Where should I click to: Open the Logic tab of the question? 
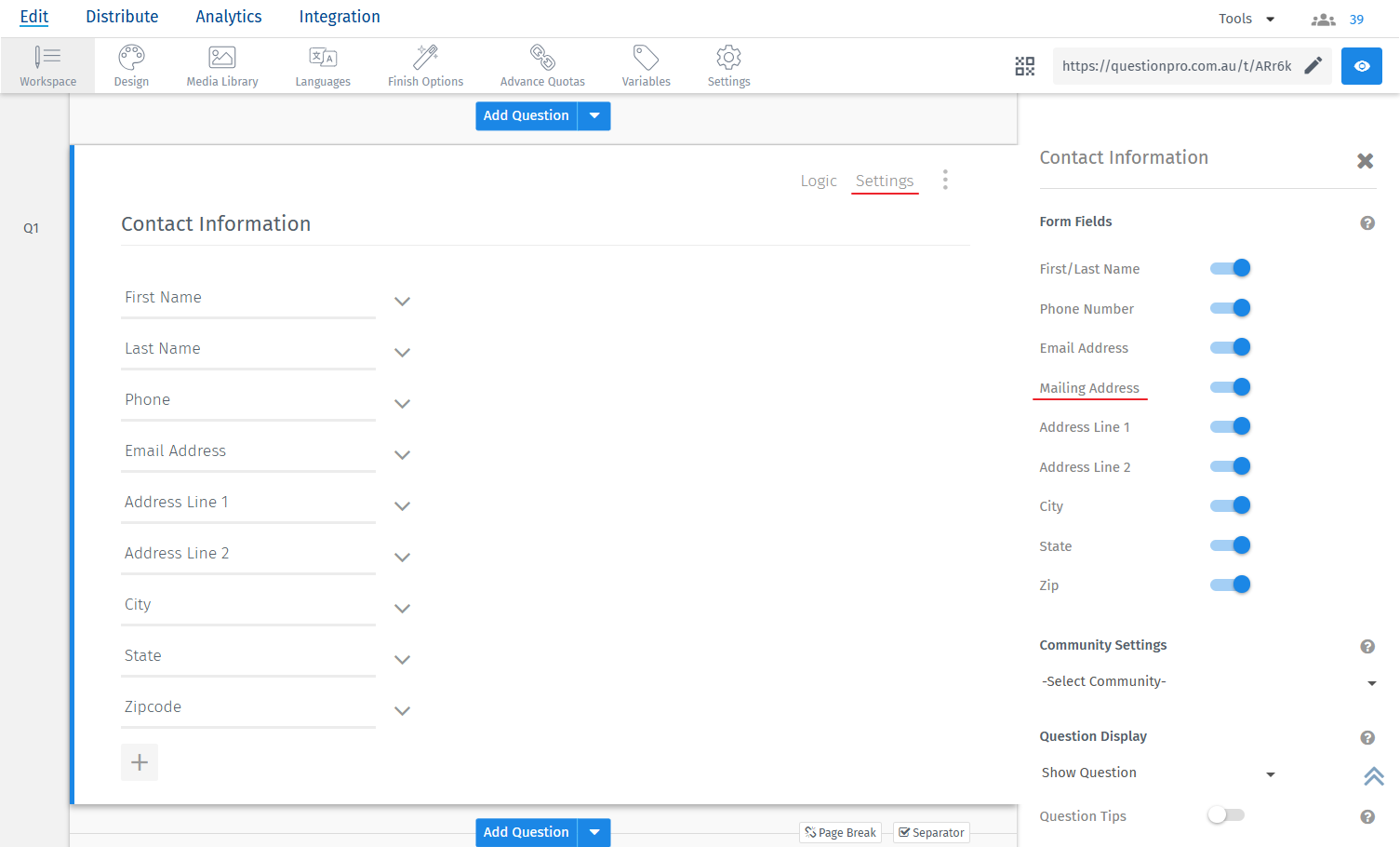818,181
